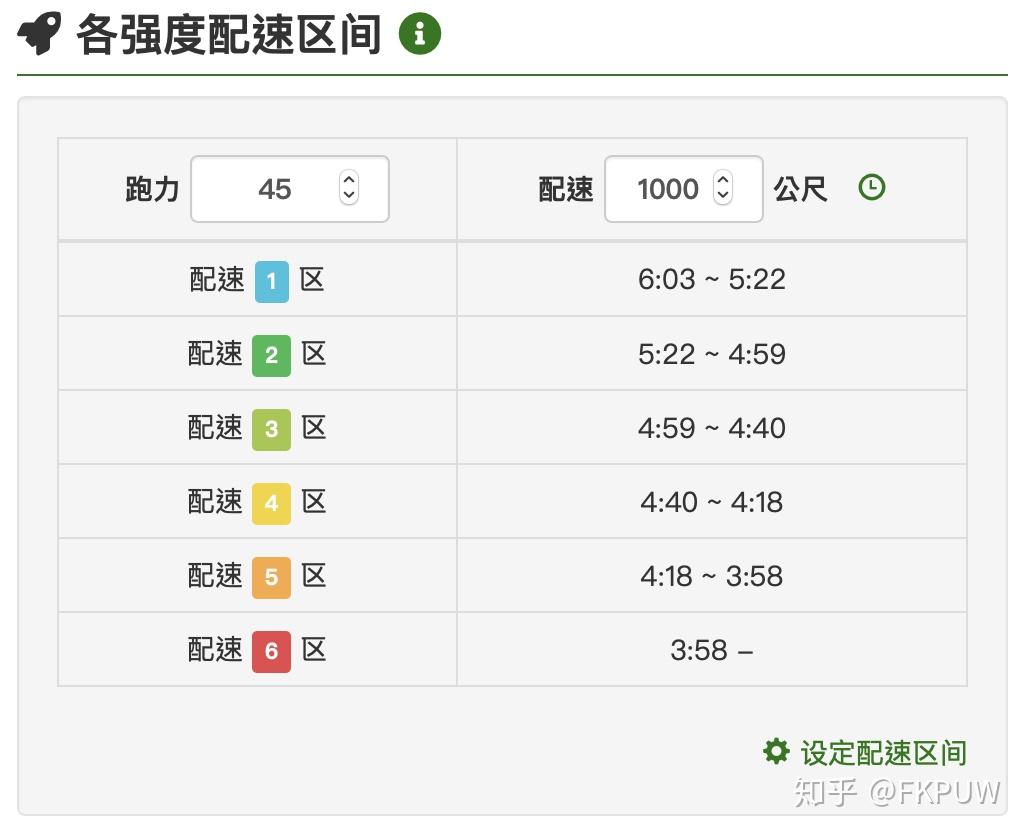Click the green info icon beside title
Viewport: 1026px width, 836px height.
click(x=420, y=35)
